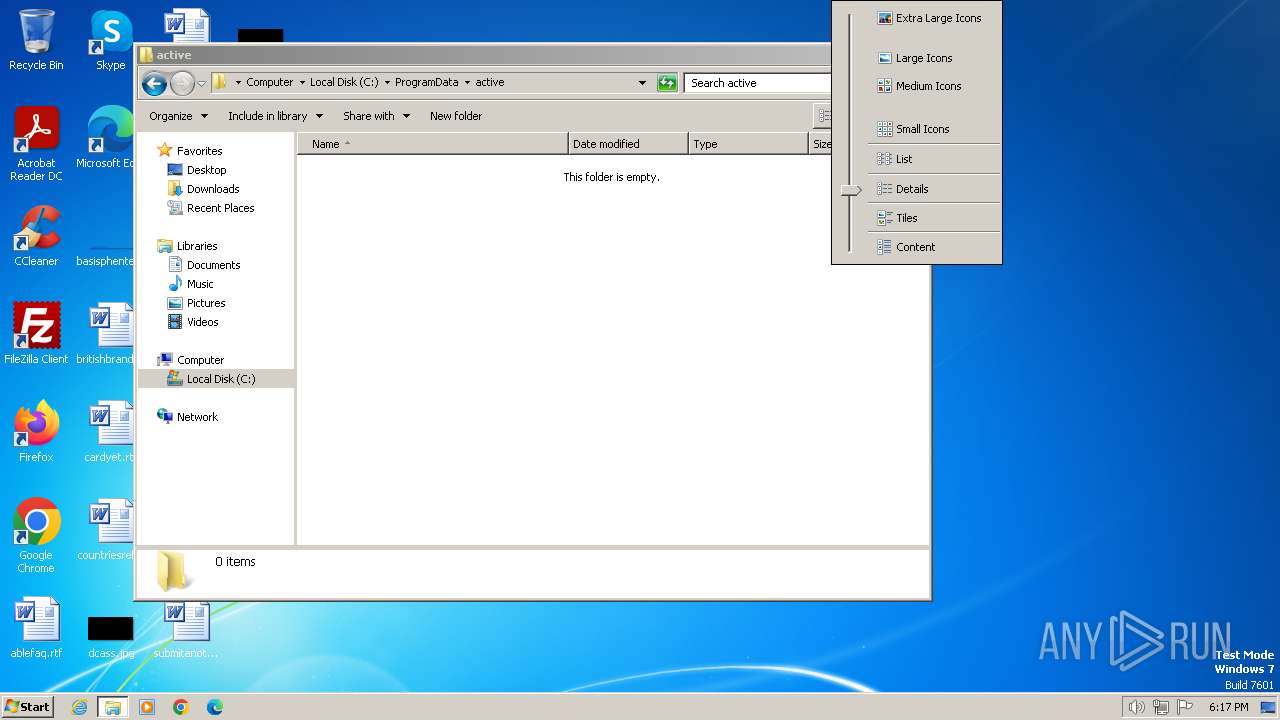The height and width of the screenshot is (720, 1280).
Task: Click the Back navigation arrow
Action: (x=154, y=83)
